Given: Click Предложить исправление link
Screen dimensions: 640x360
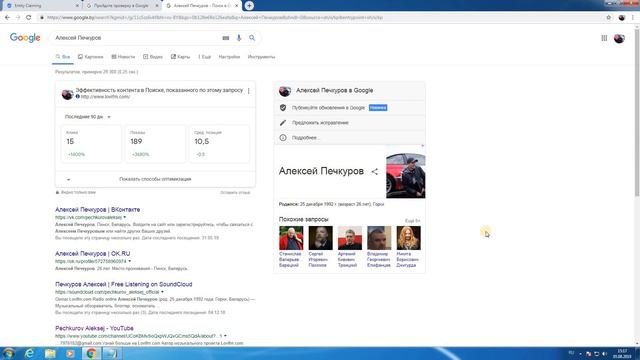Looking at the screenshot, I should pyautogui.click(x=320, y=122).
